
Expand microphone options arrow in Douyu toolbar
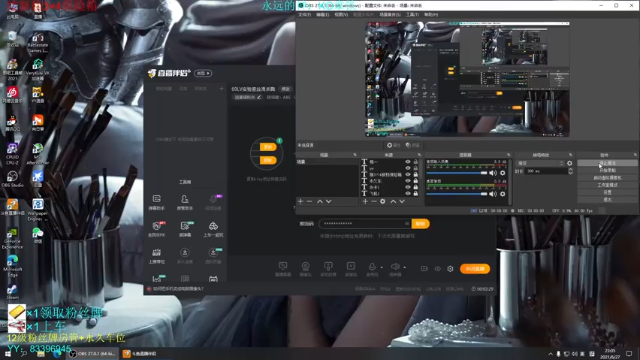[x=382, y=267]
